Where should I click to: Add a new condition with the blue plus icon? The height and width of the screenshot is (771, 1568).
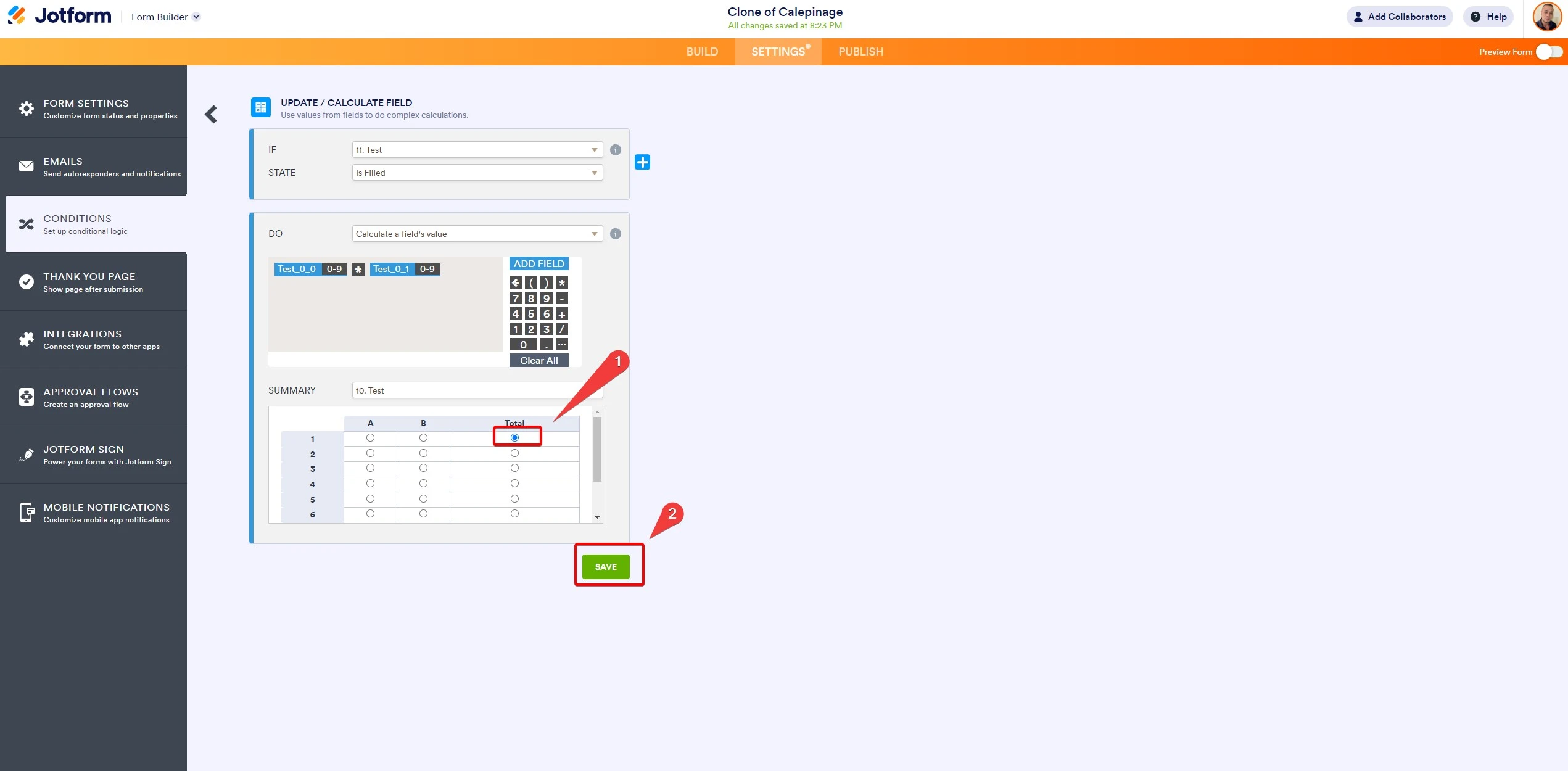point(643,162)
